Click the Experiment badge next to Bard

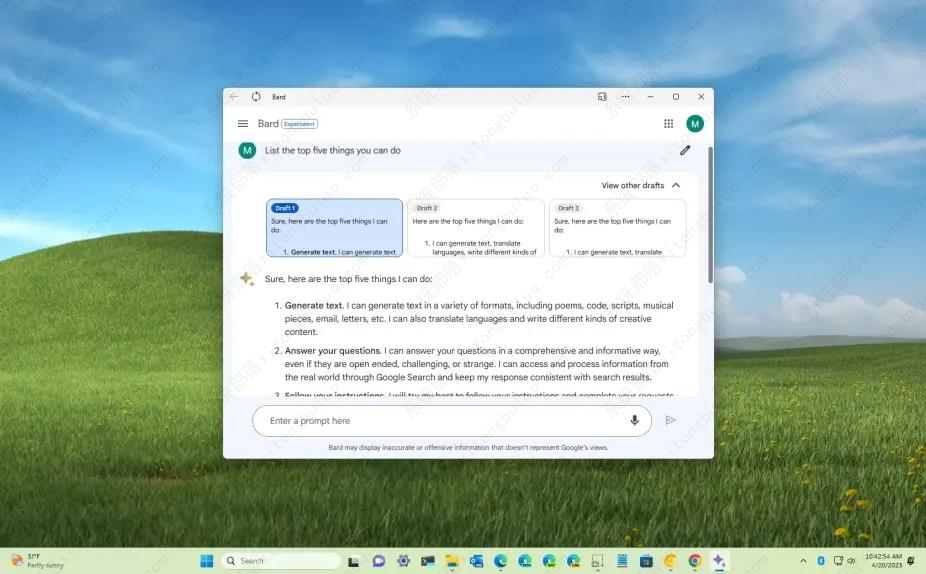[x=299, y=124]
